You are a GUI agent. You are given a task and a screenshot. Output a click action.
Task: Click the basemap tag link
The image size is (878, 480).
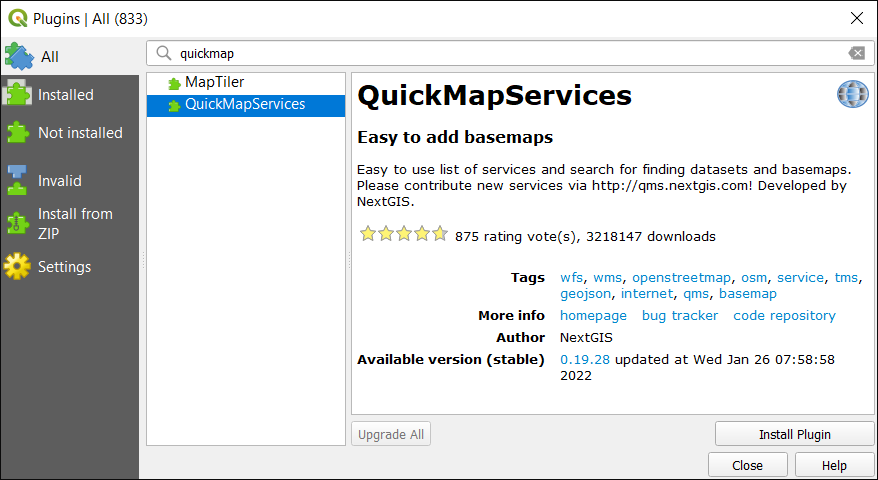tap(748, 293)
